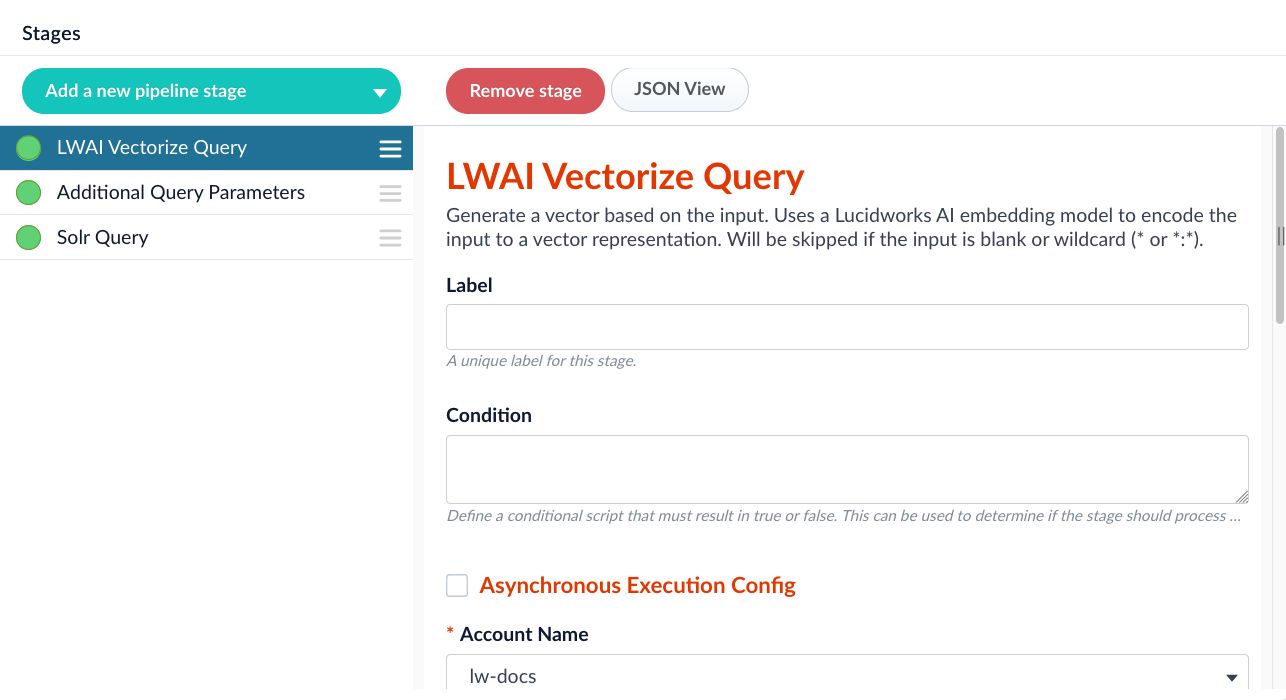
Task: Open Add a new pipeline stage dropdown
Action: tap(211, 91)
